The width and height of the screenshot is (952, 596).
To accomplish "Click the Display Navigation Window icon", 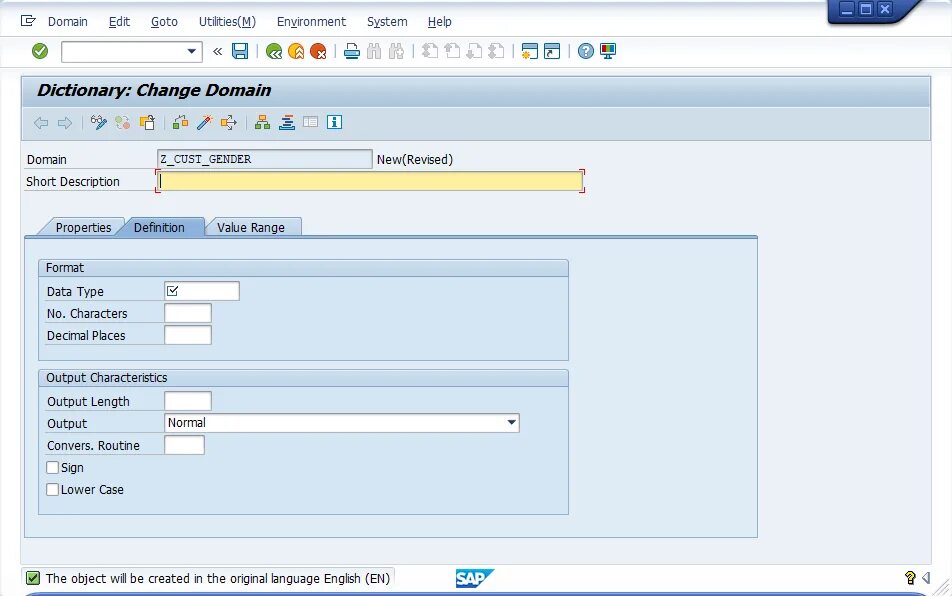I will point(287,123).
